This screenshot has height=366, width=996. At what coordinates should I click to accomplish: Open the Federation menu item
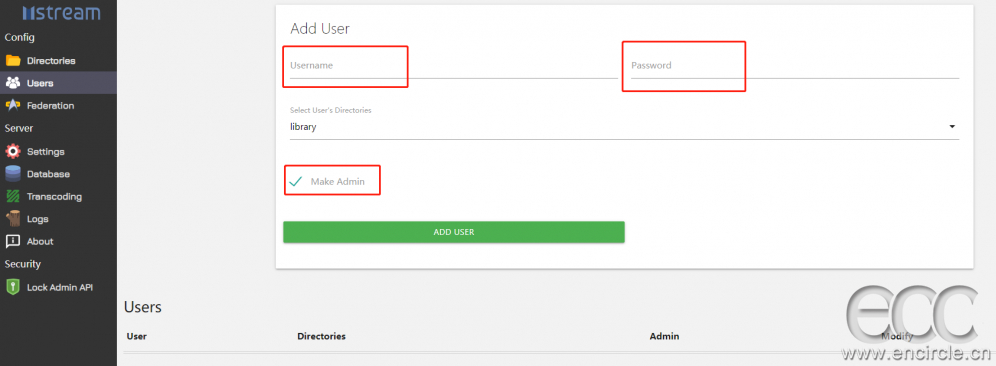point(58,105)
